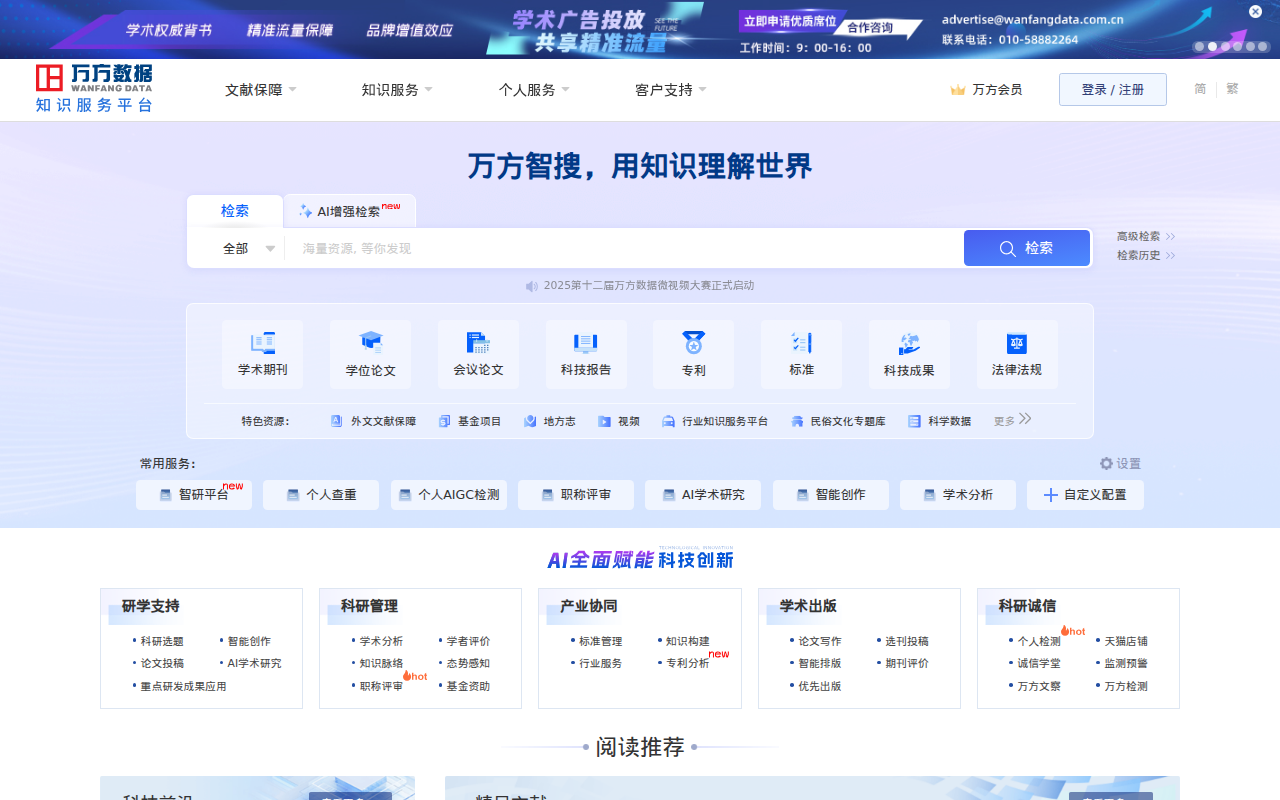Click the 视频 play icon
Image resolution: width=1280 pixels, height=800 pixels.
[604, 421]
